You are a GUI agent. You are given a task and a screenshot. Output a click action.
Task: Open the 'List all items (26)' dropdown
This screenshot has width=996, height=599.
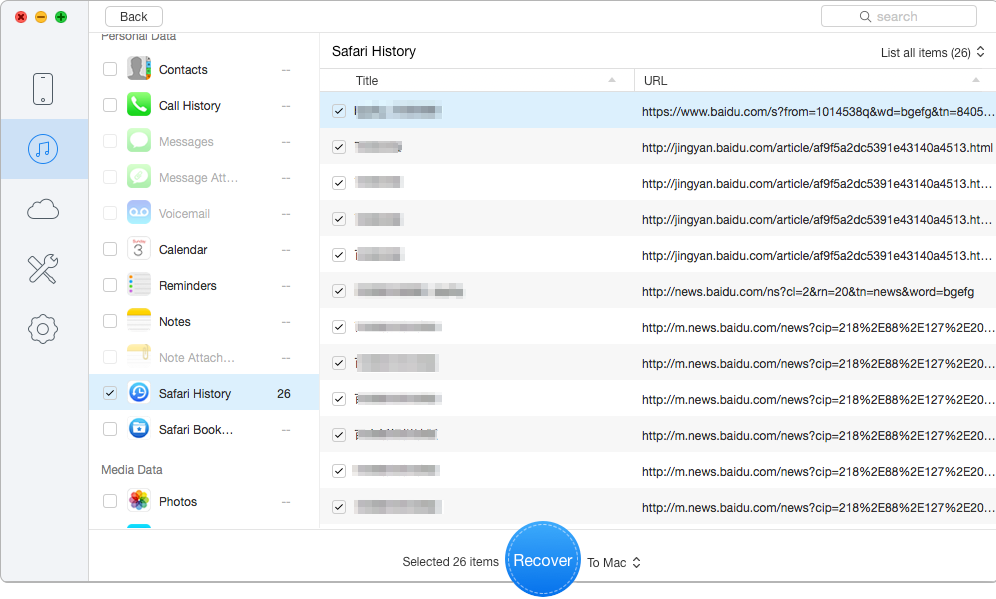[932, 53]
